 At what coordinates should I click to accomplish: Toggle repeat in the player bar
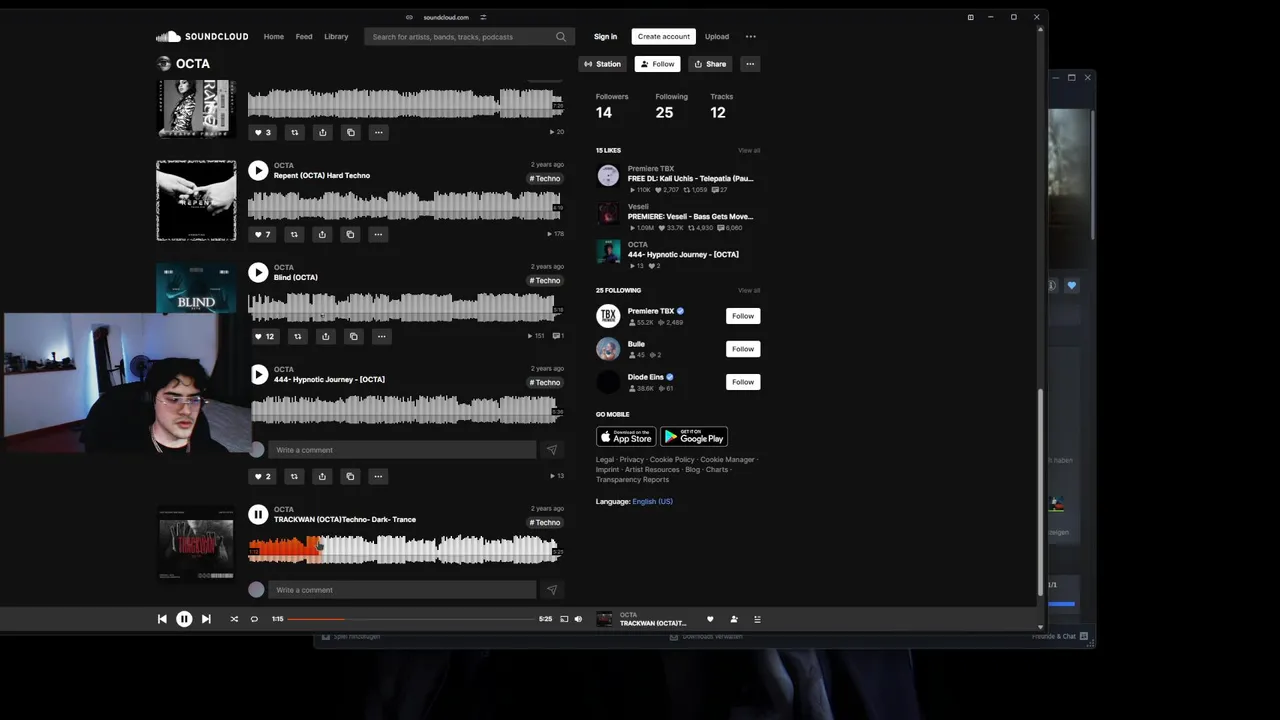click(254, 619)
